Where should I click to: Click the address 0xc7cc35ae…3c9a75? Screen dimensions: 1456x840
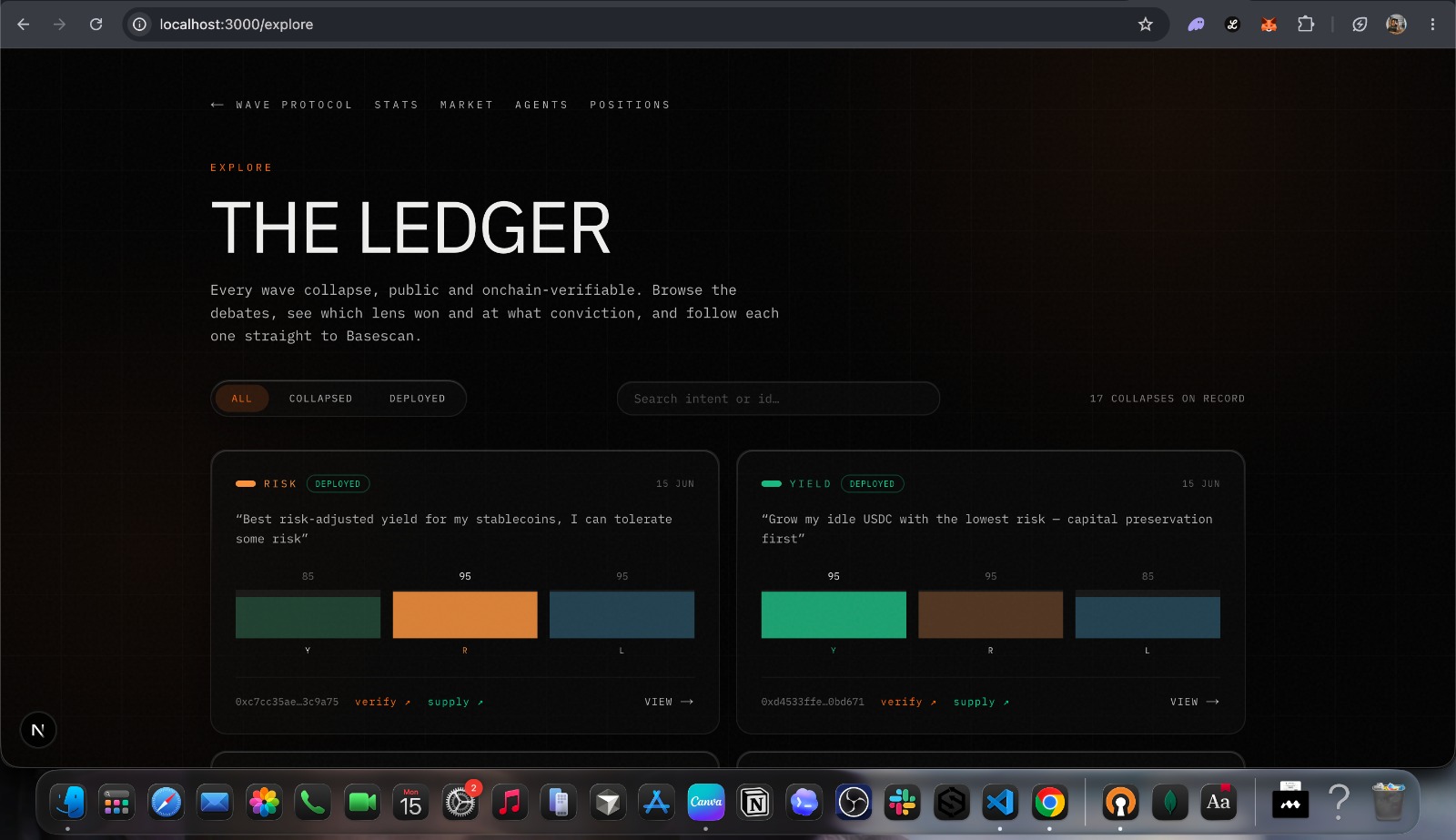point(287,702)
